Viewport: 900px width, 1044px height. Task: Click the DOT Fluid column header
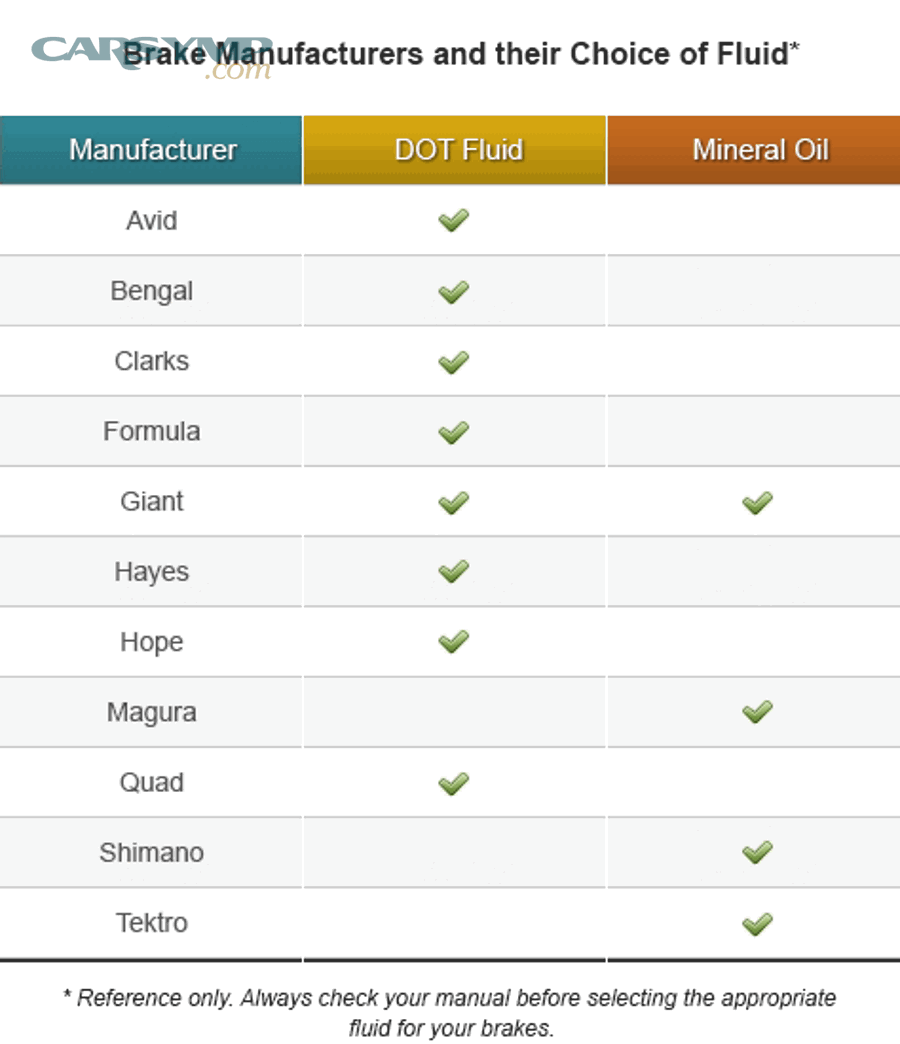click(458, 150)
